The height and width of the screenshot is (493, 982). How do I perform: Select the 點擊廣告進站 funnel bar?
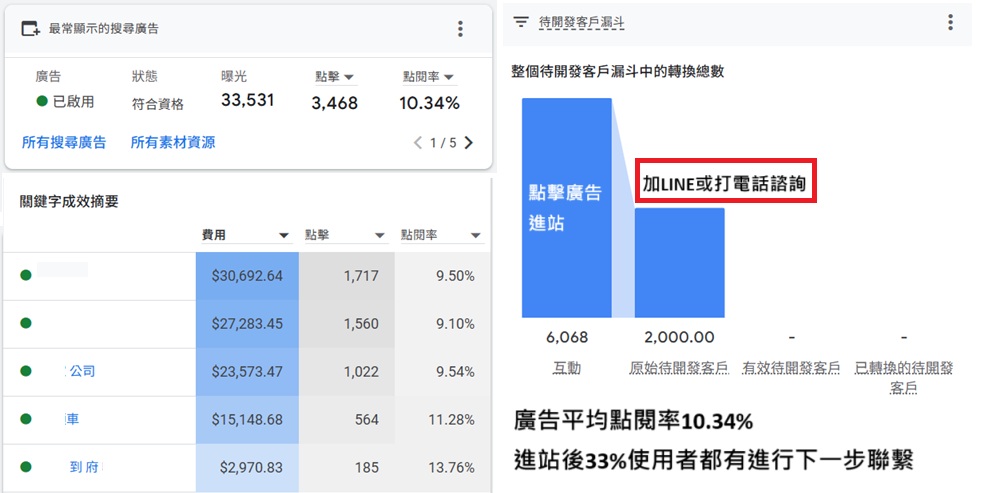click(x=566, y=208)
